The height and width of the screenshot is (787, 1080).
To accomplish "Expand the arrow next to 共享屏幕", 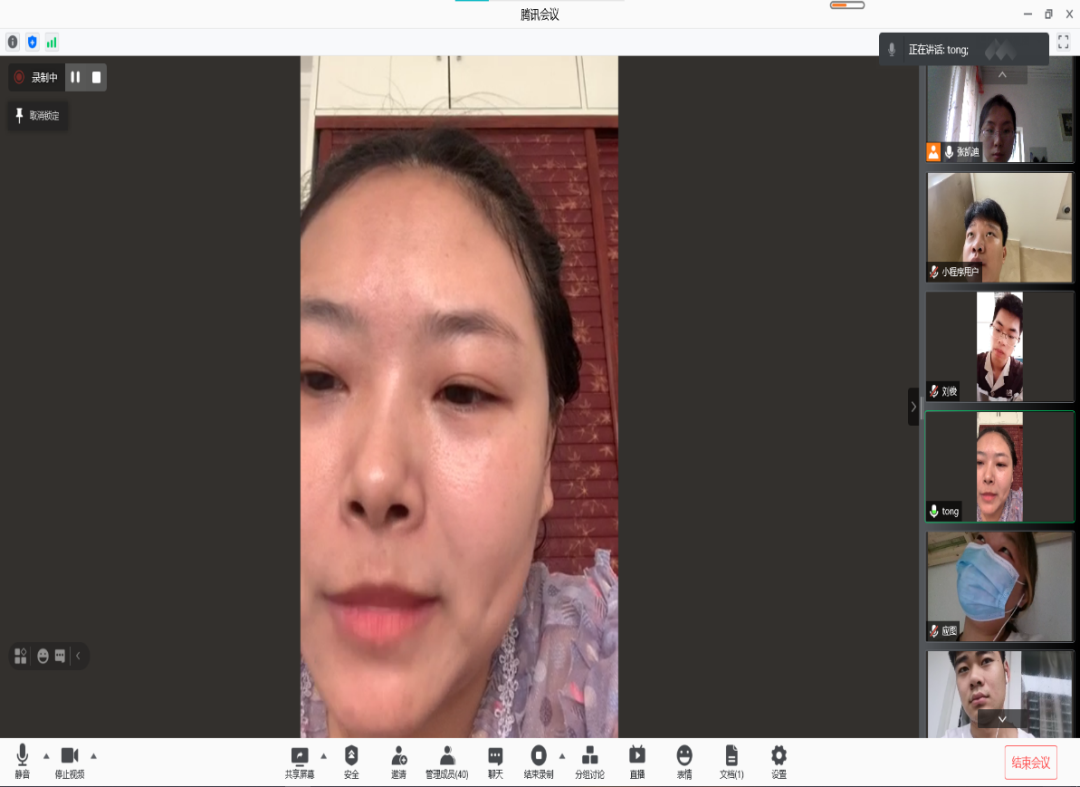I will click(323, 756).
